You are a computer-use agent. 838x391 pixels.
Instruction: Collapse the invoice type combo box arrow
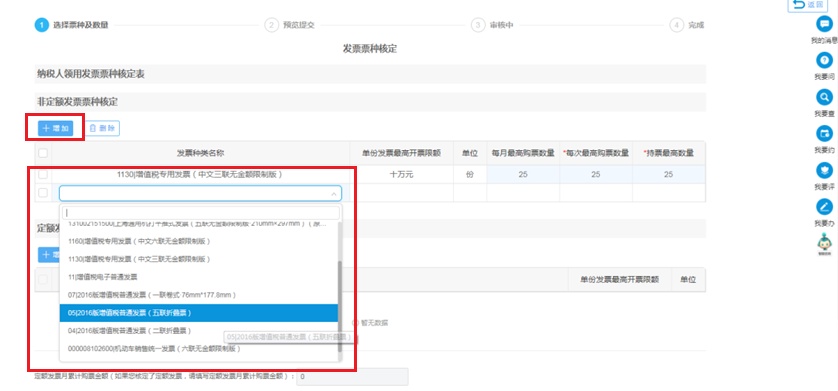coord(334,193)
